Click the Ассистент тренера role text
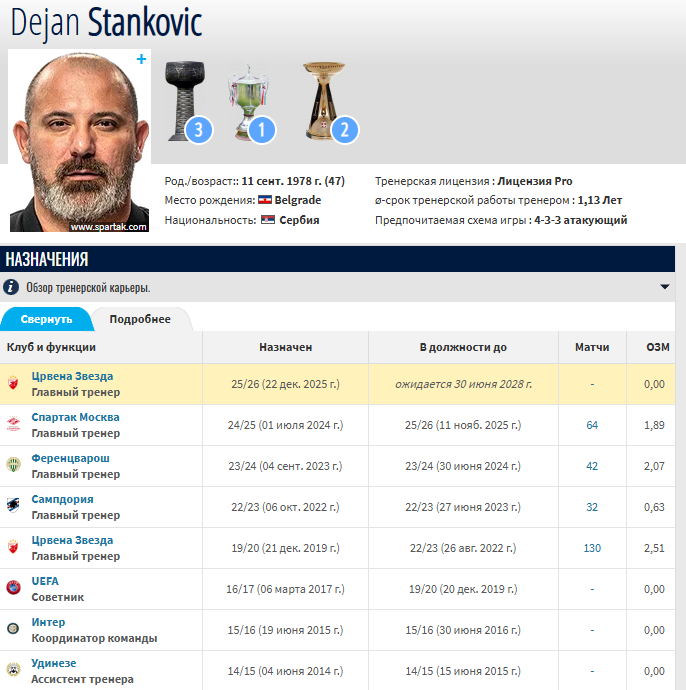This screenshot has height=690, width=686. [x=82, y=679]
